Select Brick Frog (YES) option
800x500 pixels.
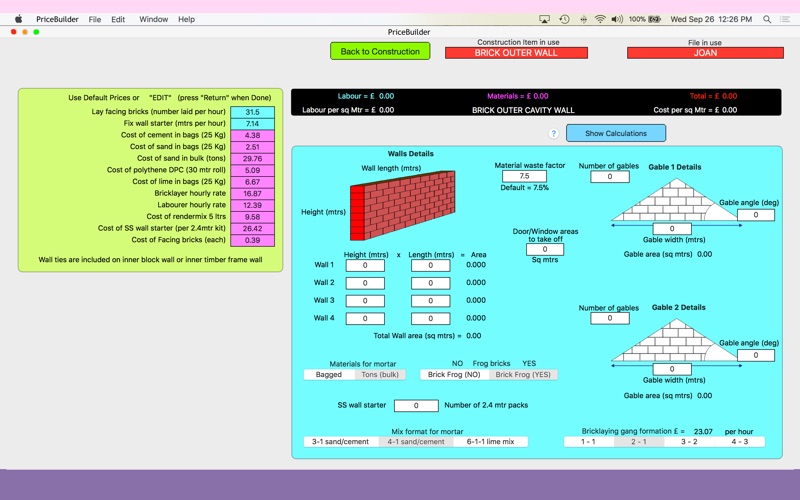point(523,374)
